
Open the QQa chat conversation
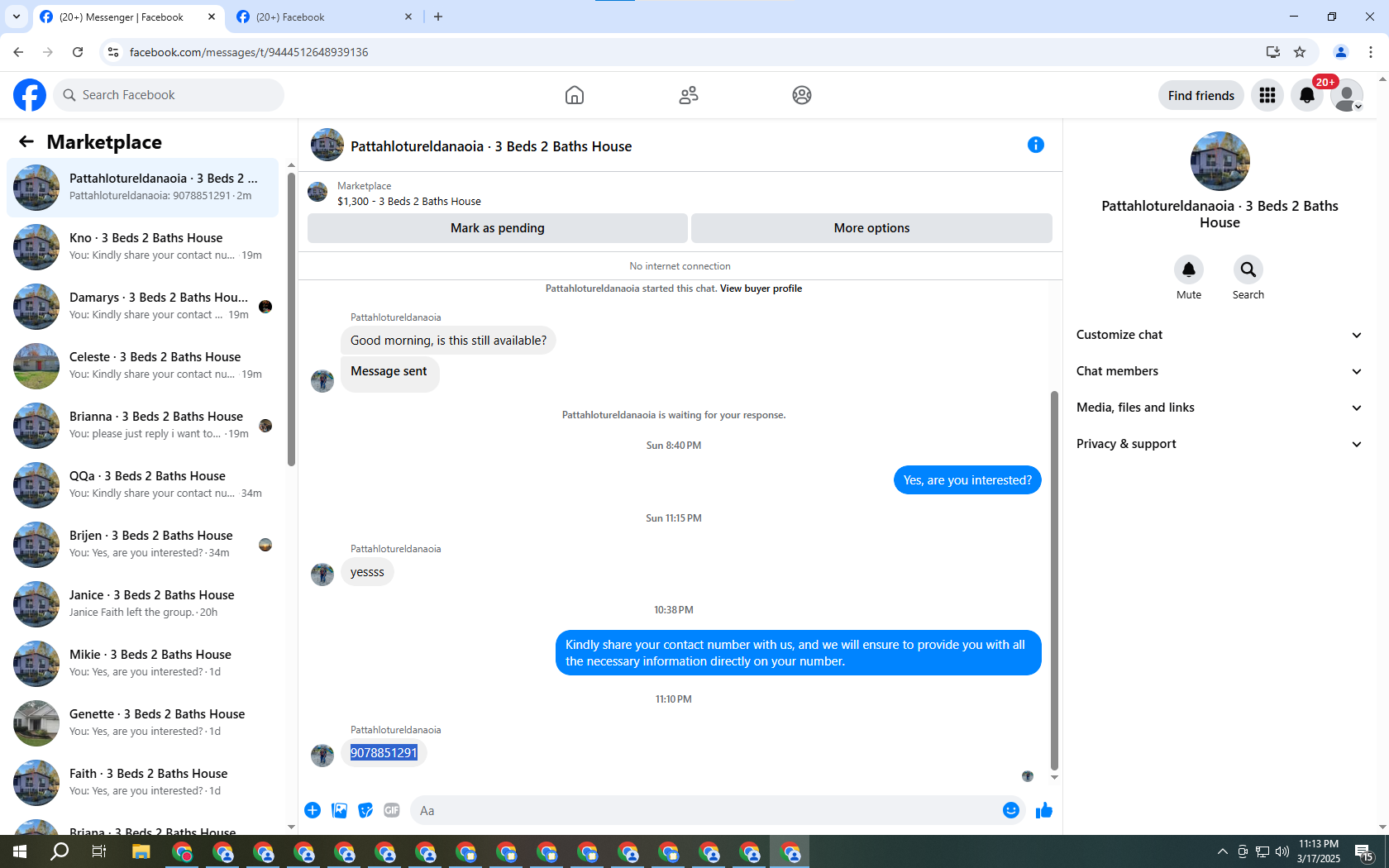pyautogui.click(x=143, y=485)
